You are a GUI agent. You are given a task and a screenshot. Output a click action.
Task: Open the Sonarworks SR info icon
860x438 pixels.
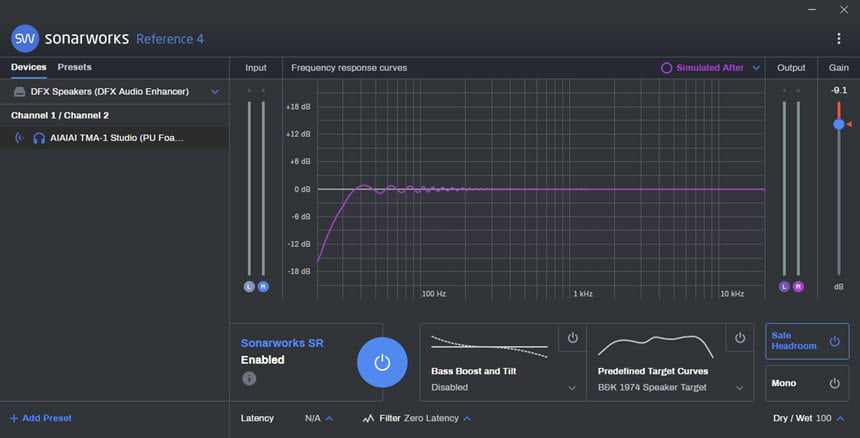point(249,378)
